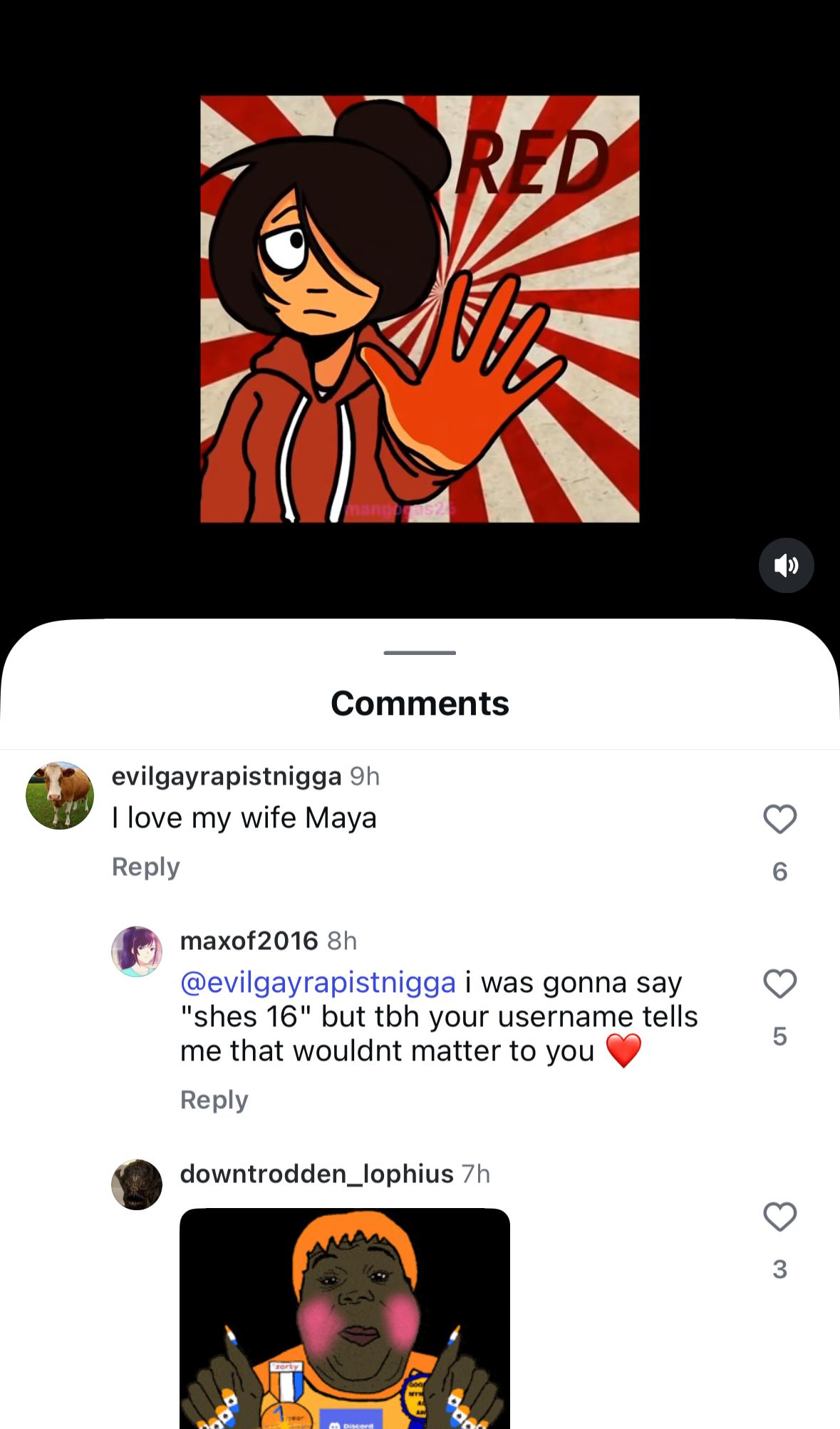840x1429 pixels.
Task: Tap the blue @mention in maxof2016's reply
Action: coord(318,982)
